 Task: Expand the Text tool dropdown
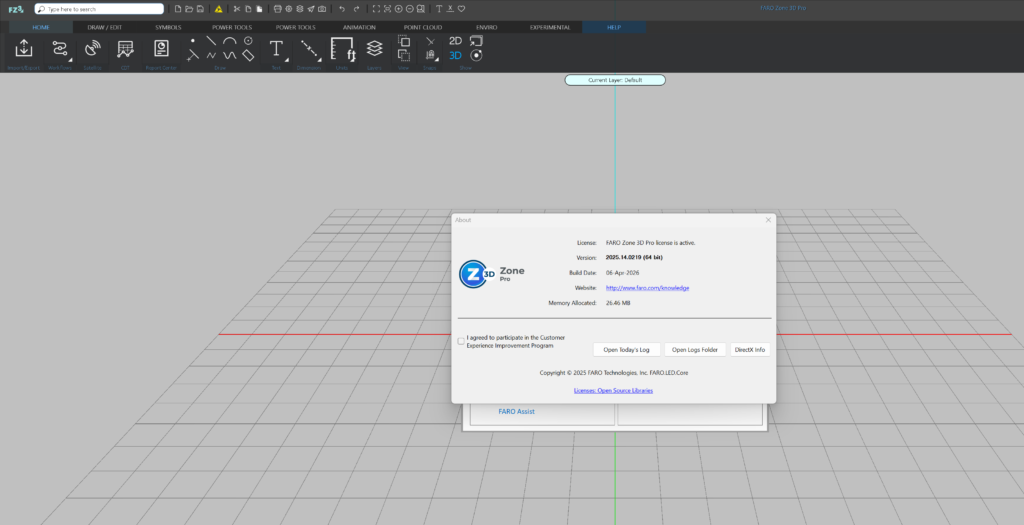coord(287,60)
